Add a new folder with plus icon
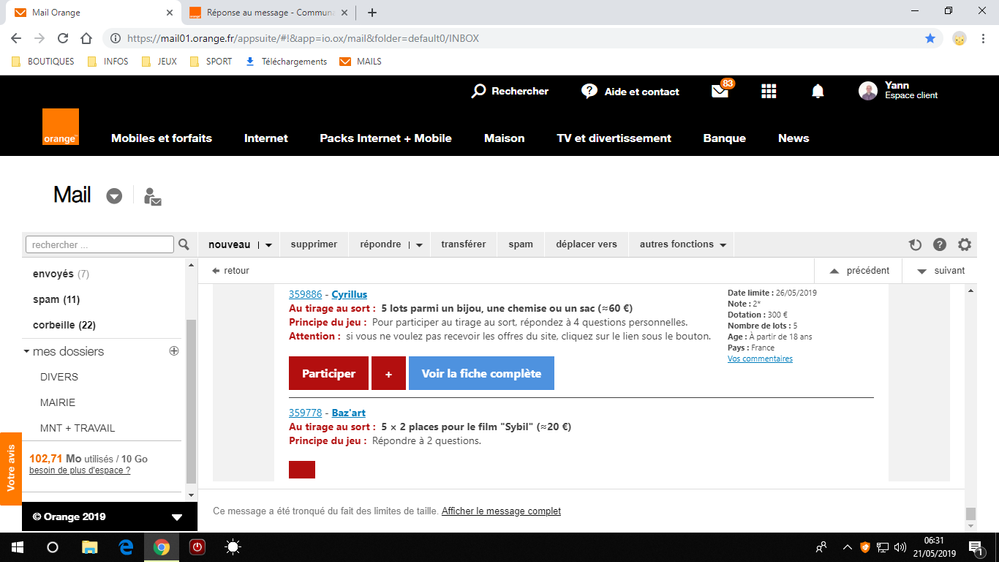The height and width of the screenshot is (562, 999). point(174,351)
